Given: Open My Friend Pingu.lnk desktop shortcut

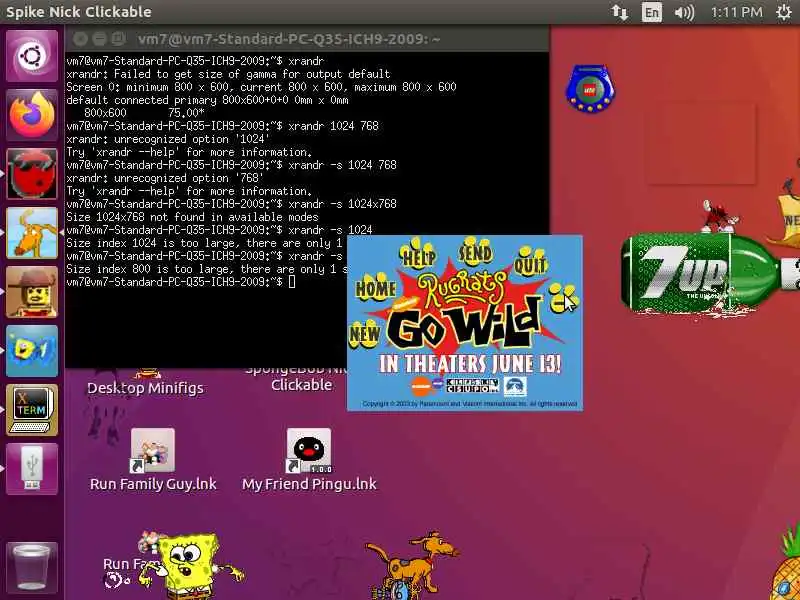Looking at the screenshot, I should pos(309,460).
